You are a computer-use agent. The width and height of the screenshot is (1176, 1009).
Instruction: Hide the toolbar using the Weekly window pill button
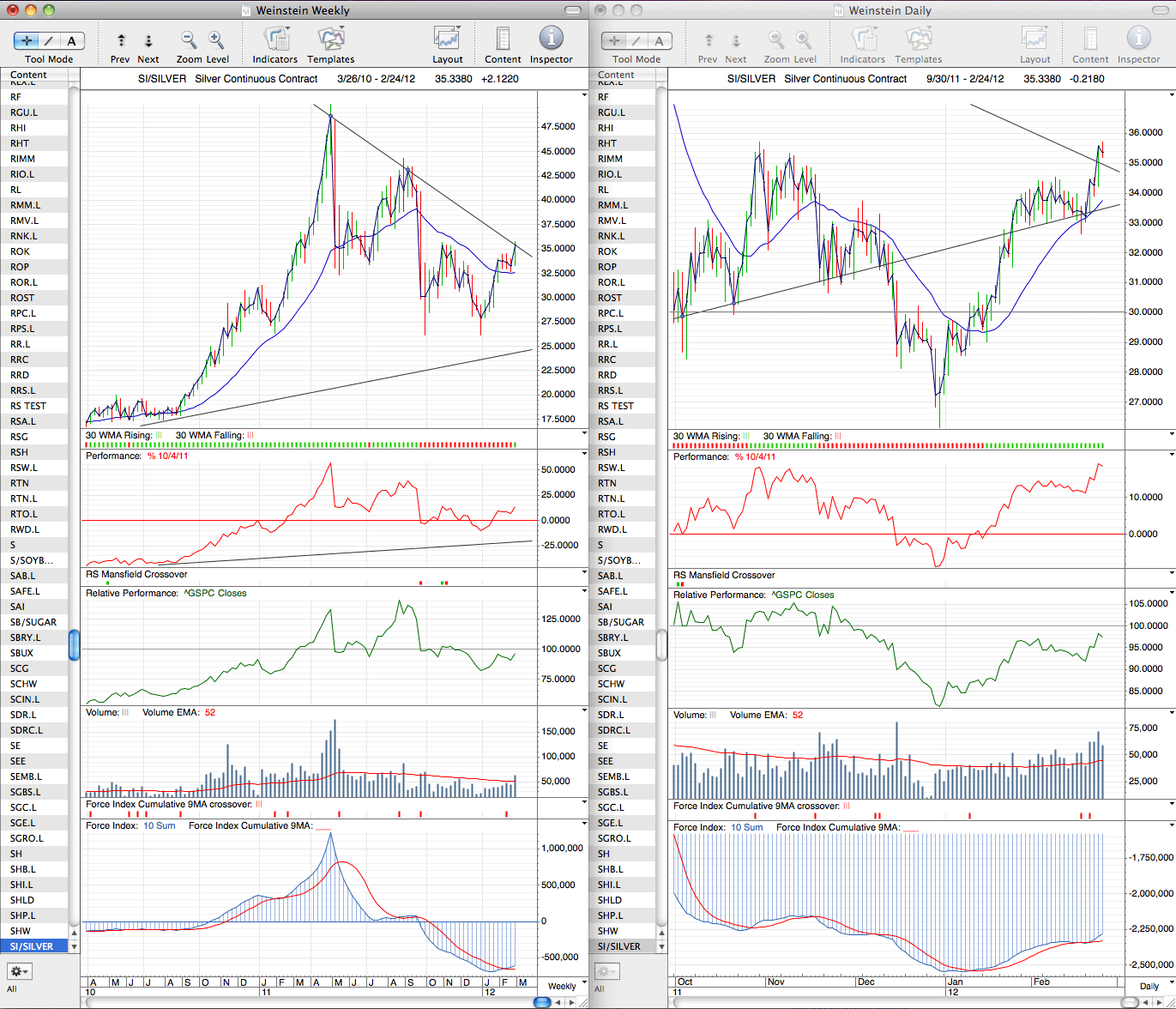click(x=574, y=10)
